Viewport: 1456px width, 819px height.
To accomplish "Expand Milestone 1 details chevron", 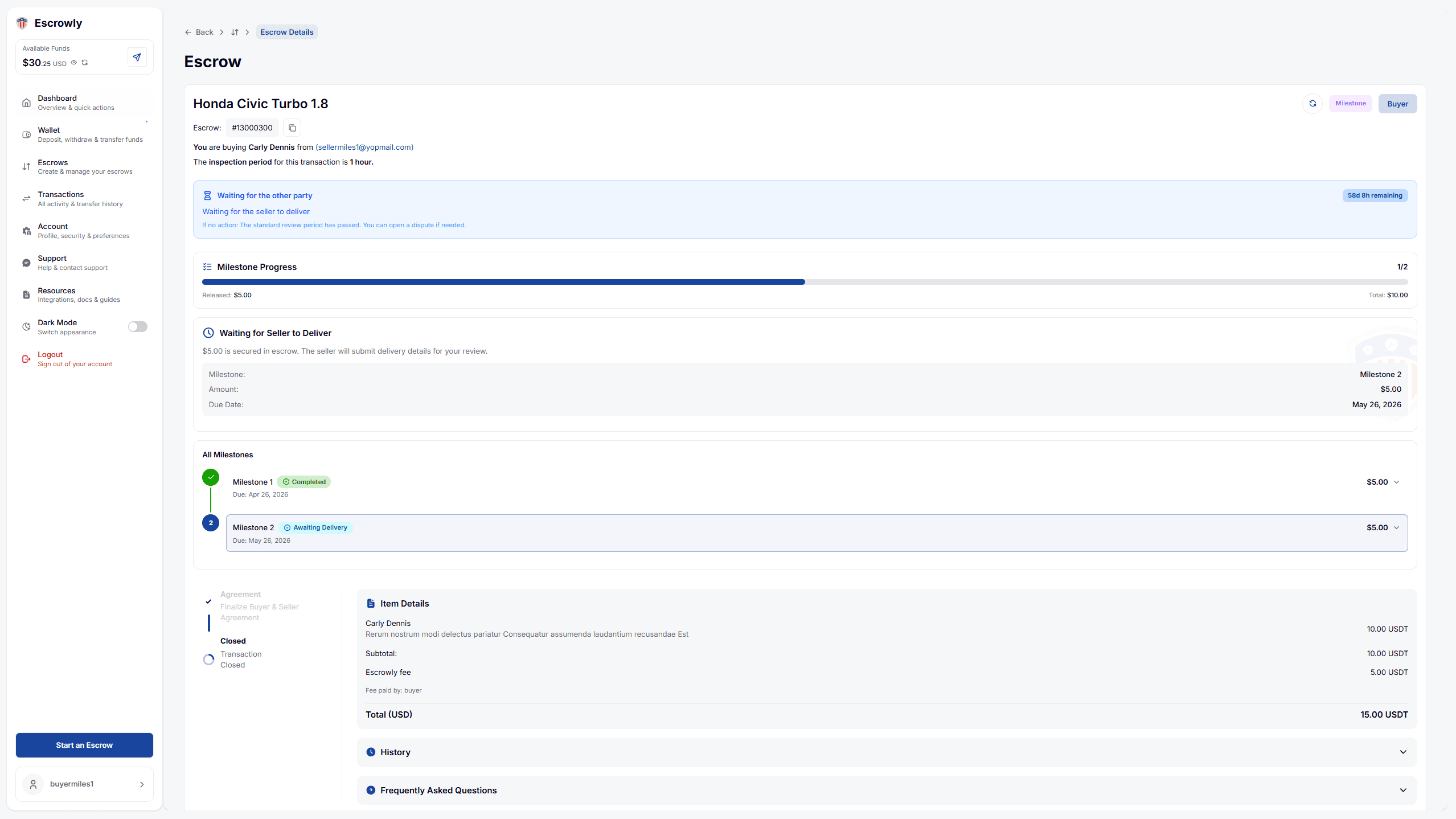I will 1396,482.
